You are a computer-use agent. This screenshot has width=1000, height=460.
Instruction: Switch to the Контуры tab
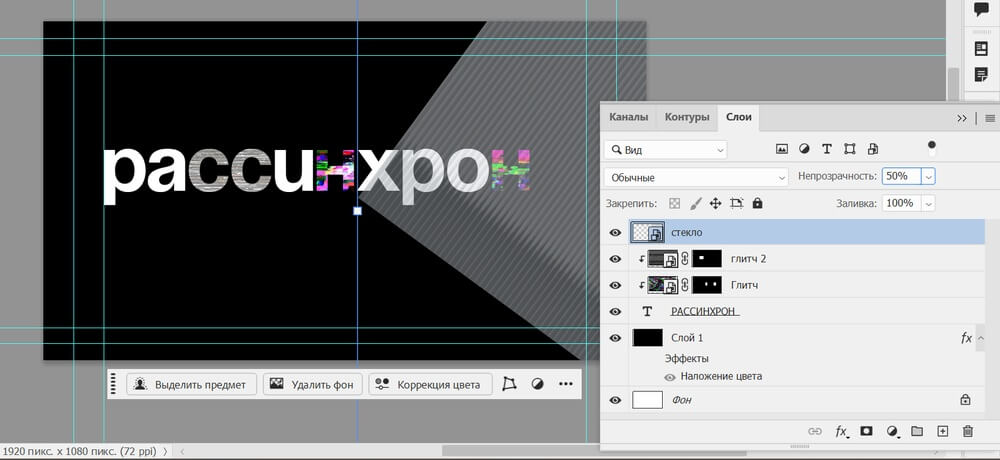tap(687, 117)
